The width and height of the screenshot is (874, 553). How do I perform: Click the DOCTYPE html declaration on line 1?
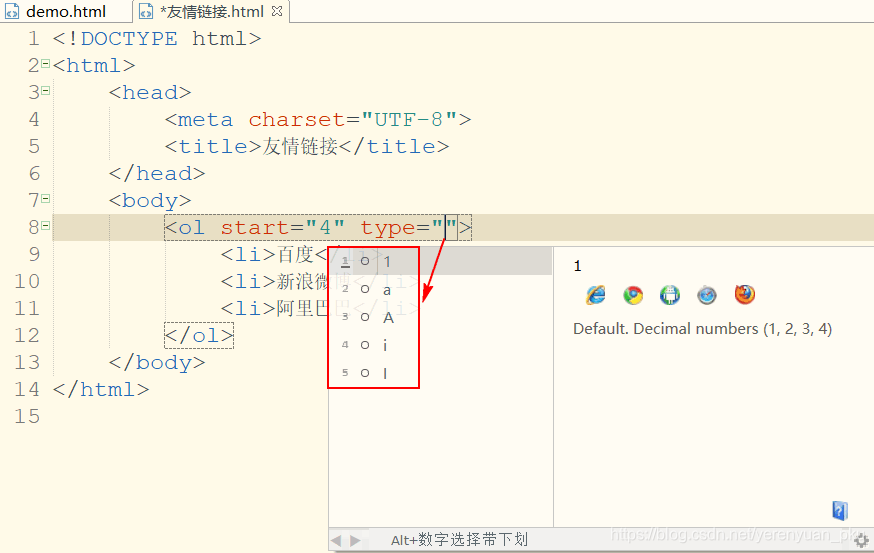click(157, 38)
